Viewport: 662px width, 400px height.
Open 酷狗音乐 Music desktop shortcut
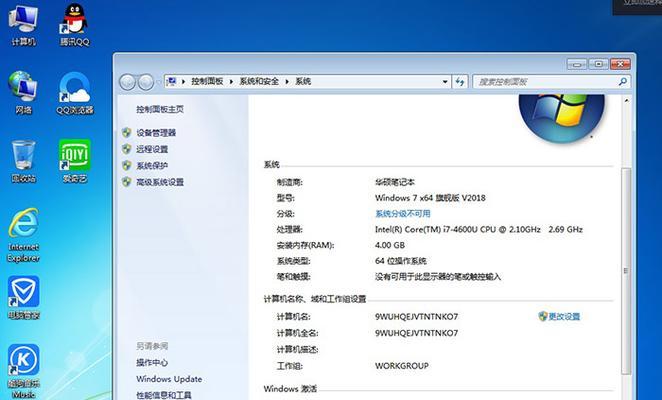pyautogui.click(x=23, y=372)
